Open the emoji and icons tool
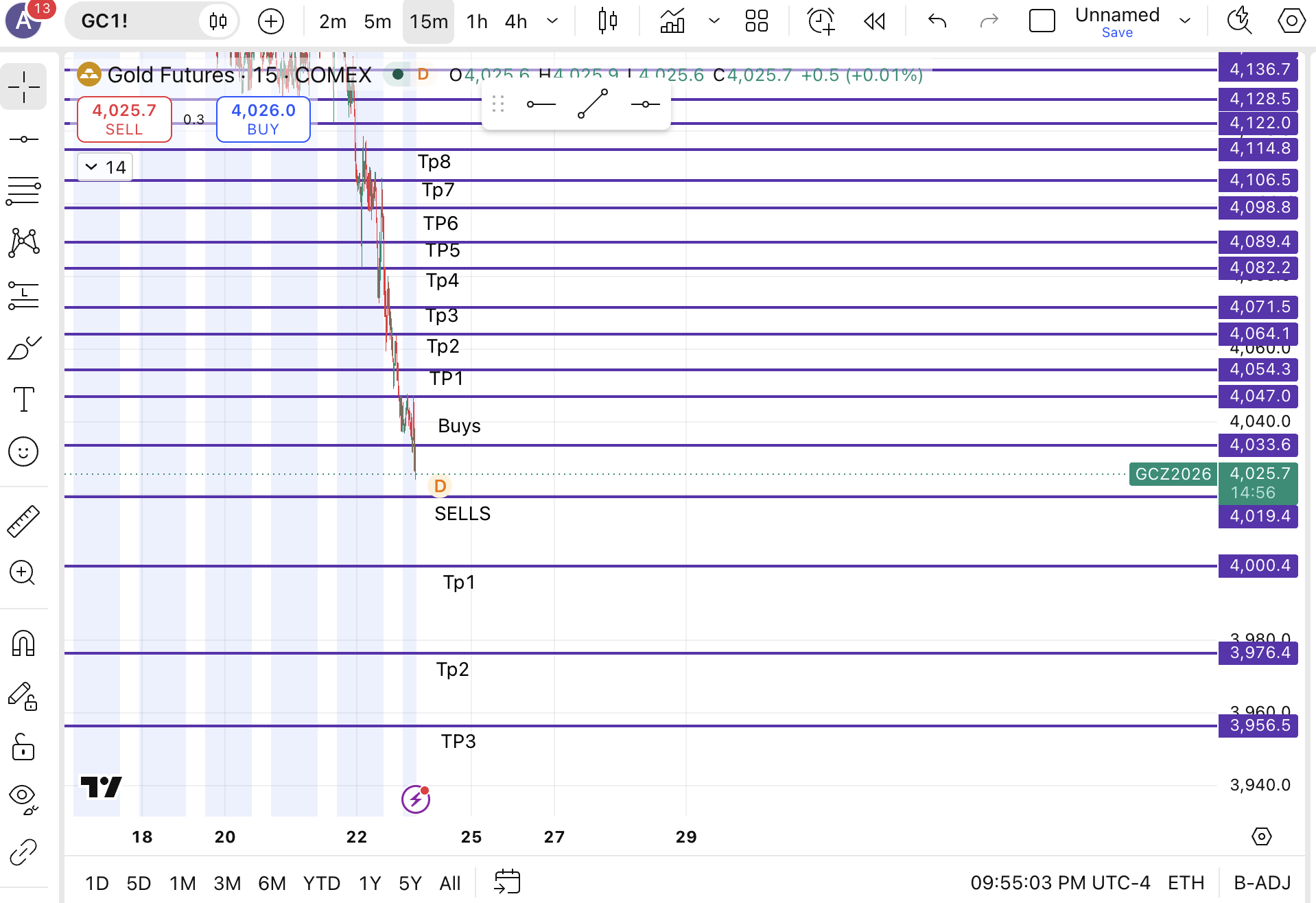 pos(23,451)
